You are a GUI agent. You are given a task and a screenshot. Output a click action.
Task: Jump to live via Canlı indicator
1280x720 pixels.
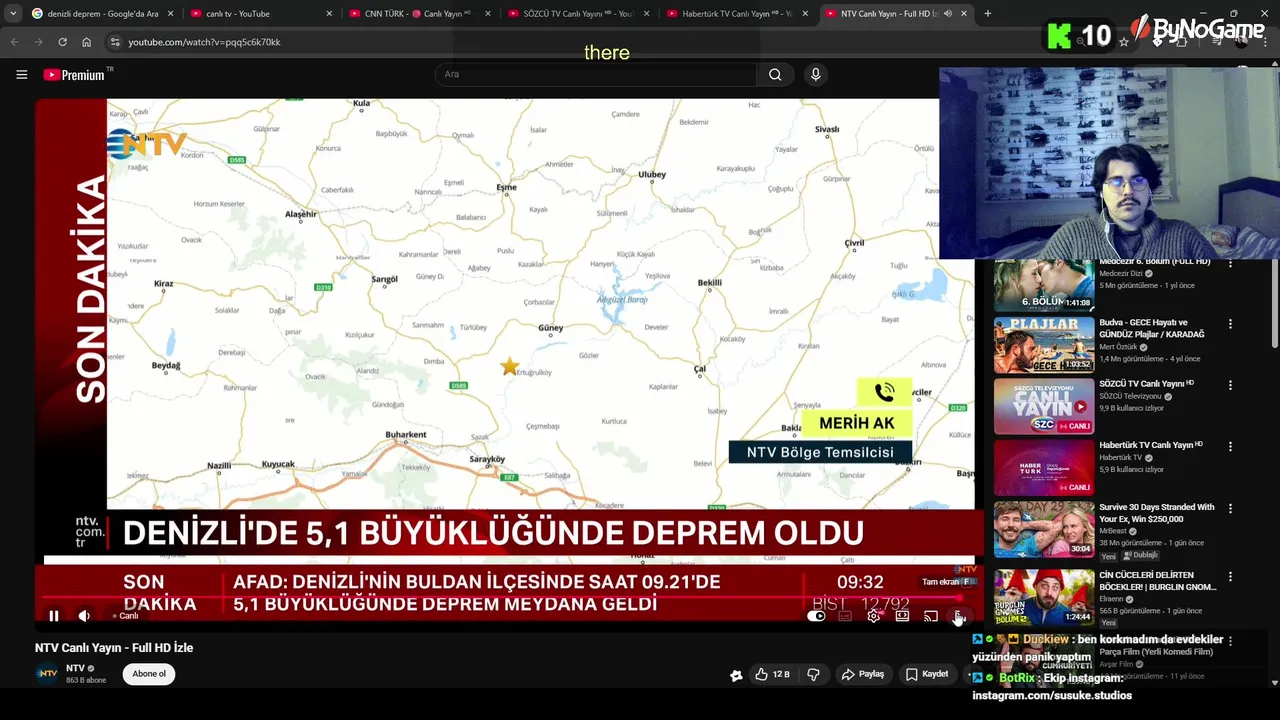point(126,616)
